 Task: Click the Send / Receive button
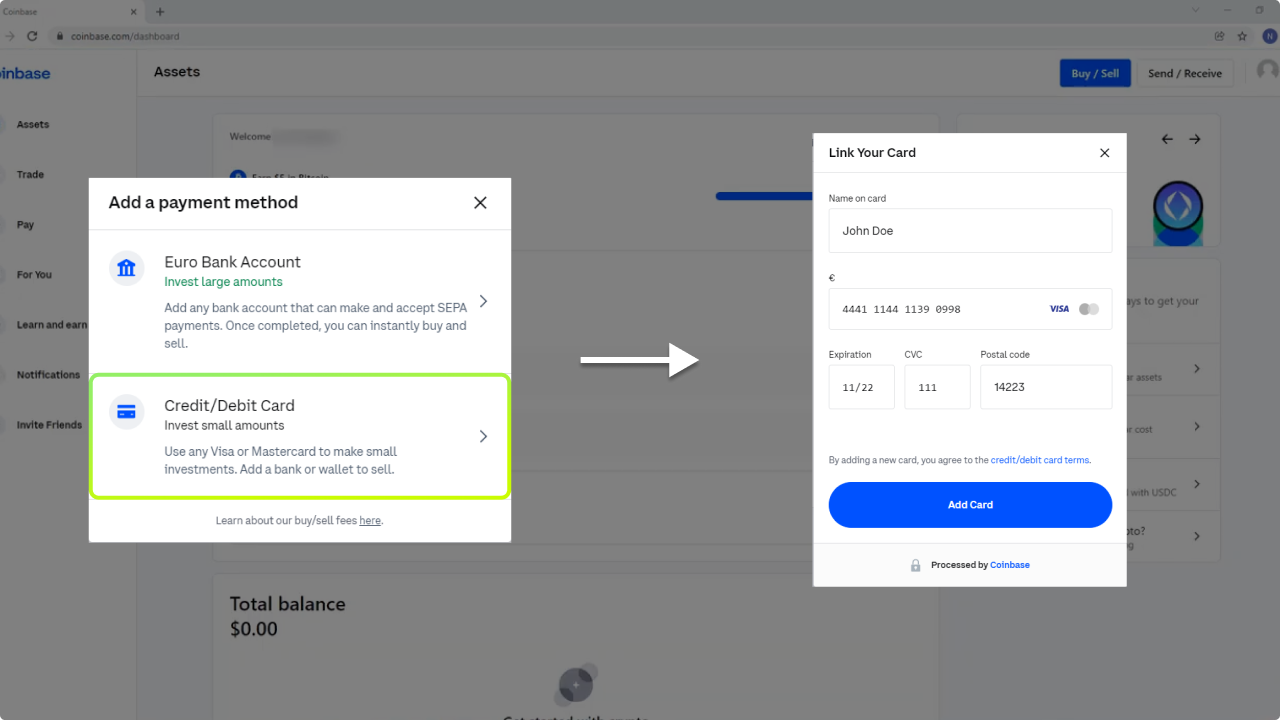[1185, 73]
